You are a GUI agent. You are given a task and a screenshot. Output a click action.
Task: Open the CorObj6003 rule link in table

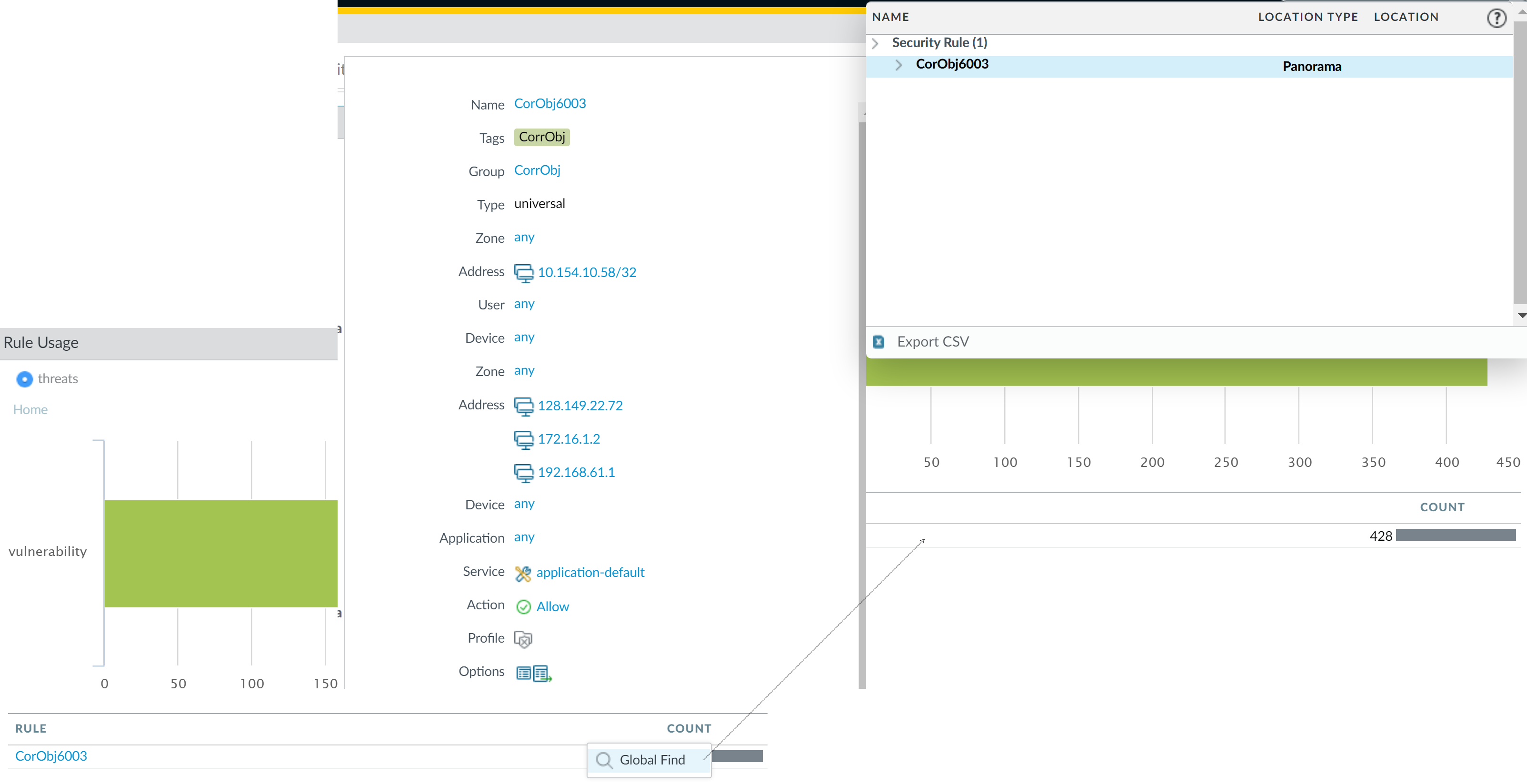51,756
